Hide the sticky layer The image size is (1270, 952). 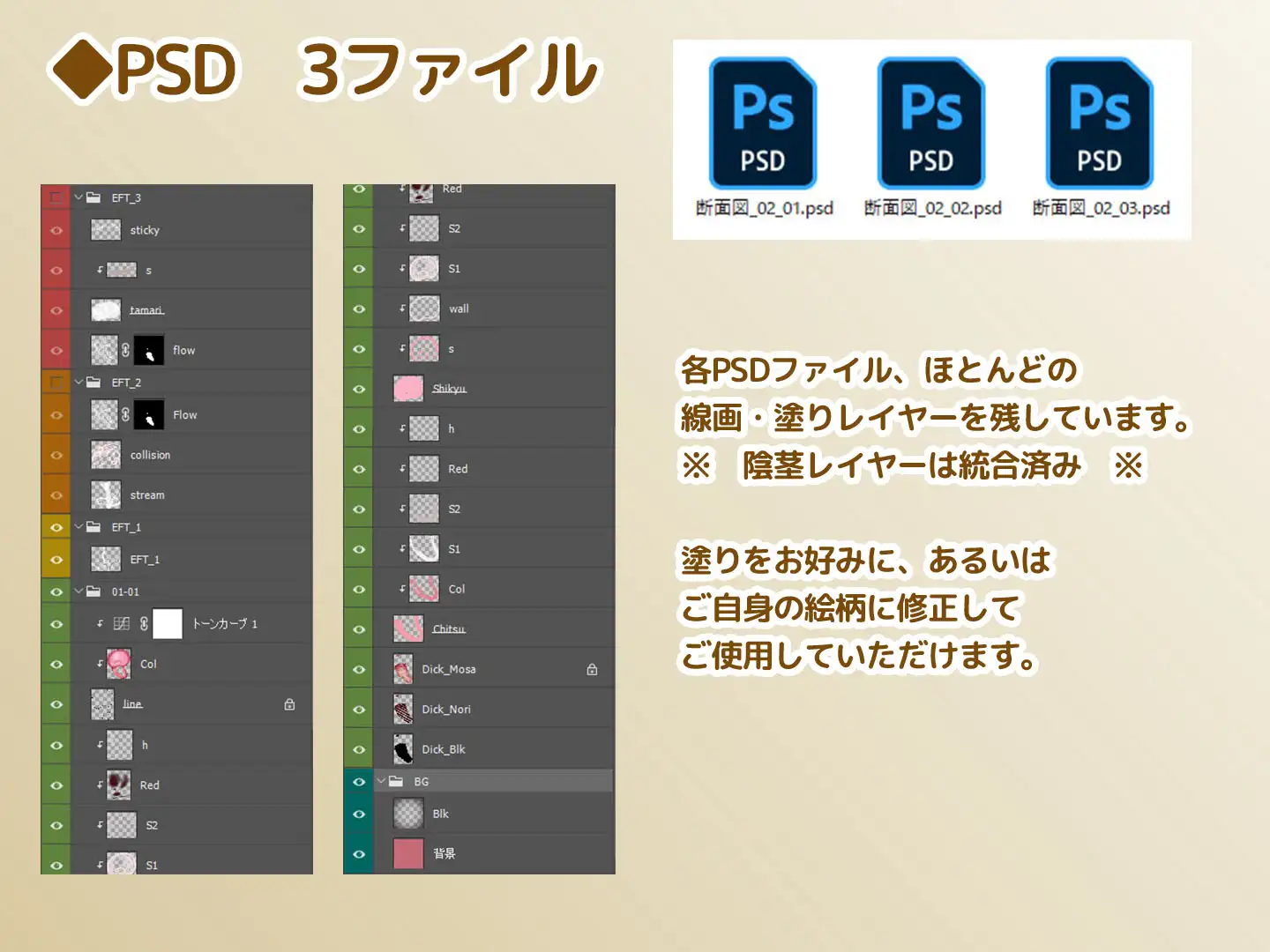[56, 230]
